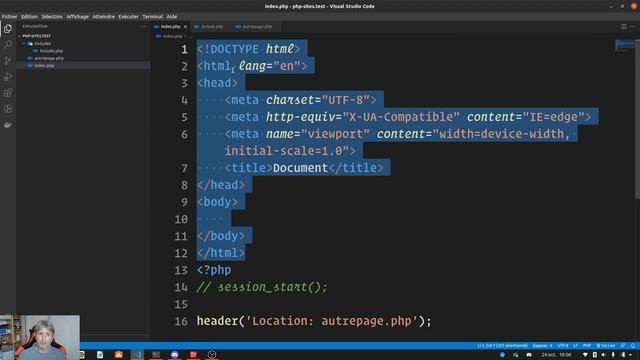This screenshot has width=640, height=360.
Task: Change the PHP language mode in status bar
Action: (587, 346)
